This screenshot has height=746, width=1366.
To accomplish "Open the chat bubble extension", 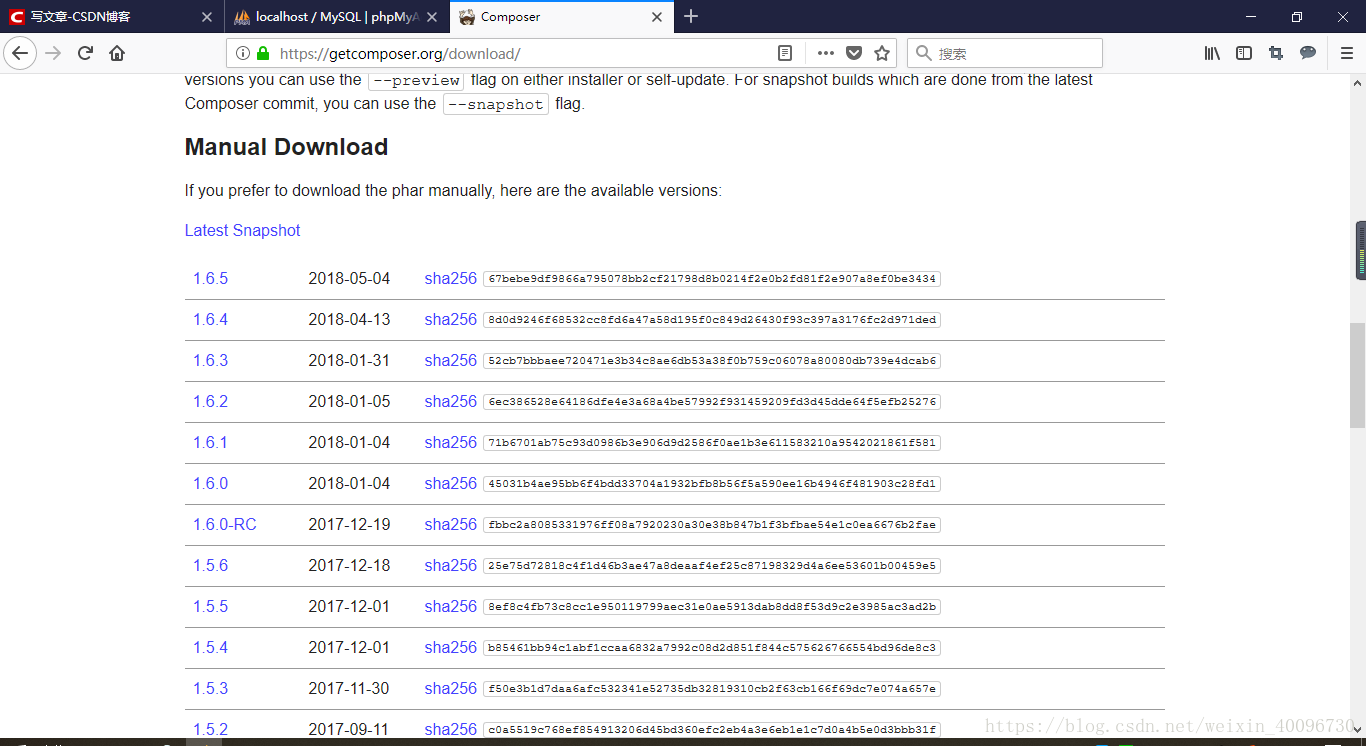I will [x=1308, y=53].
